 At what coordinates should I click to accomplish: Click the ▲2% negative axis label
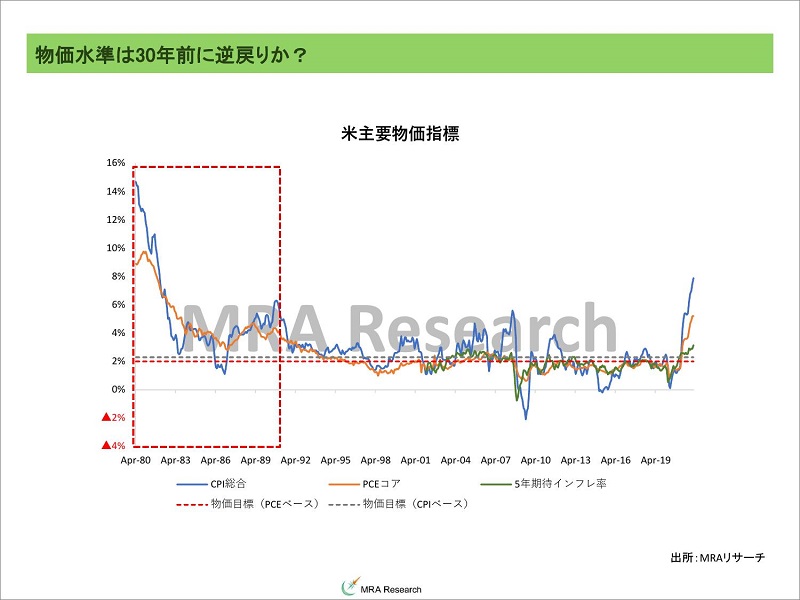tap(113, 417)
